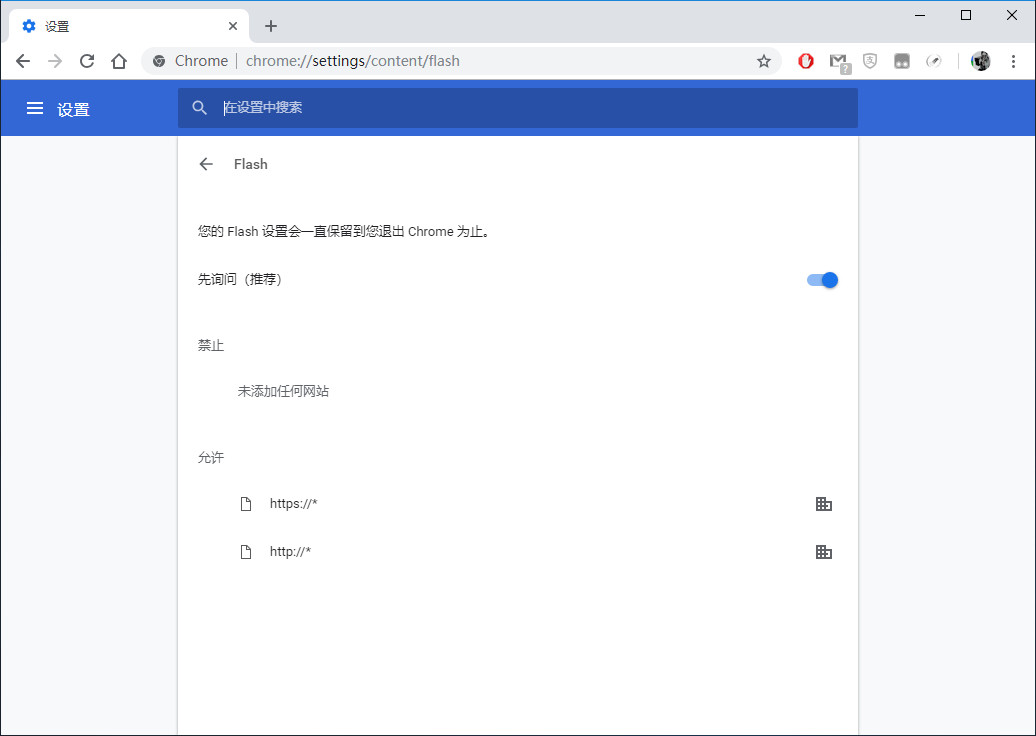Click the back arrow beside Flash heading
This screenshot has height=736, width=1036.
[x=205, y=164]
